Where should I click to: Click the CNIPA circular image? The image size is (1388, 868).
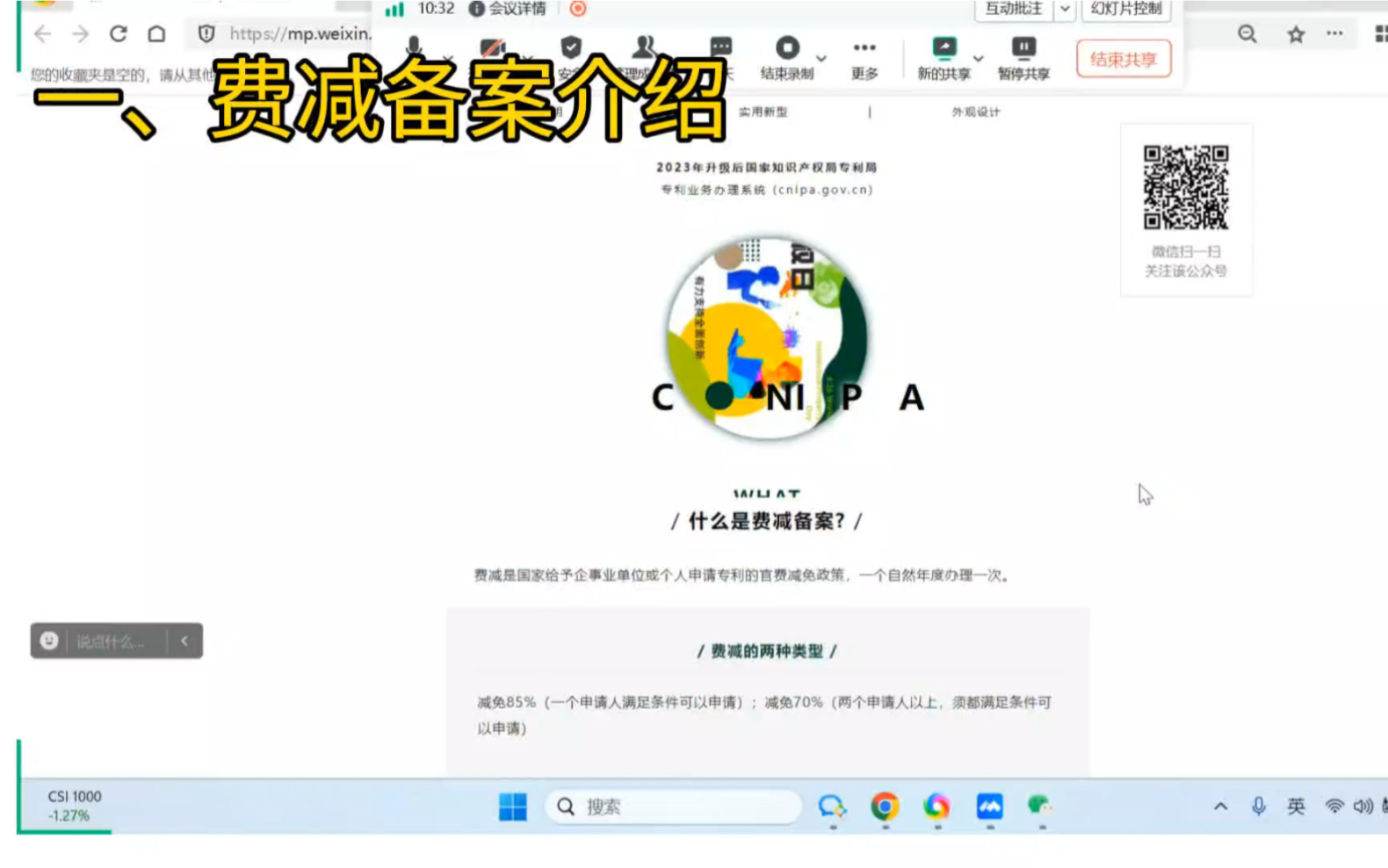[x=767, y=338]
